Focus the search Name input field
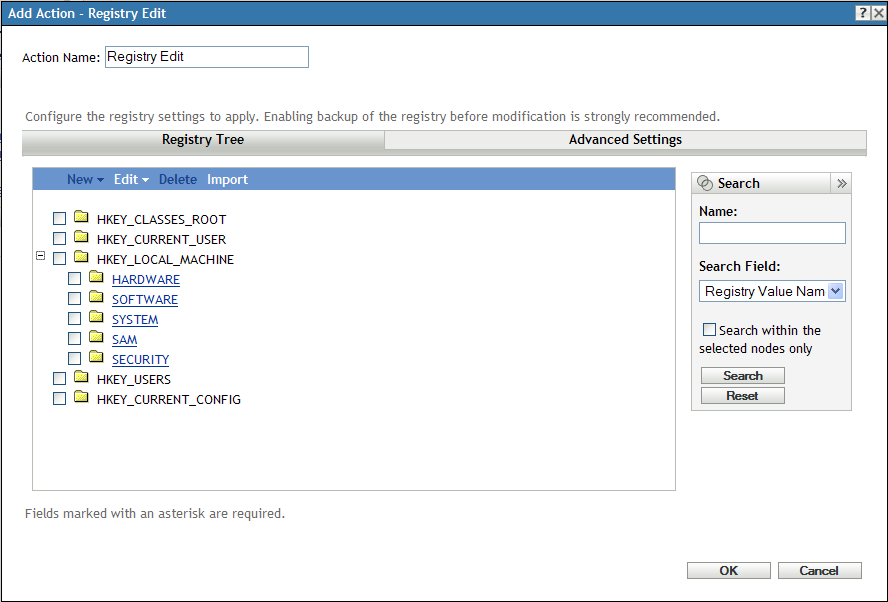 [x=772, y=233]
